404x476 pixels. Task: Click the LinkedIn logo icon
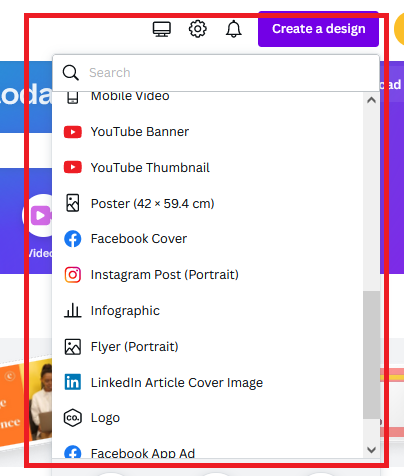click(x=73, y=382)
